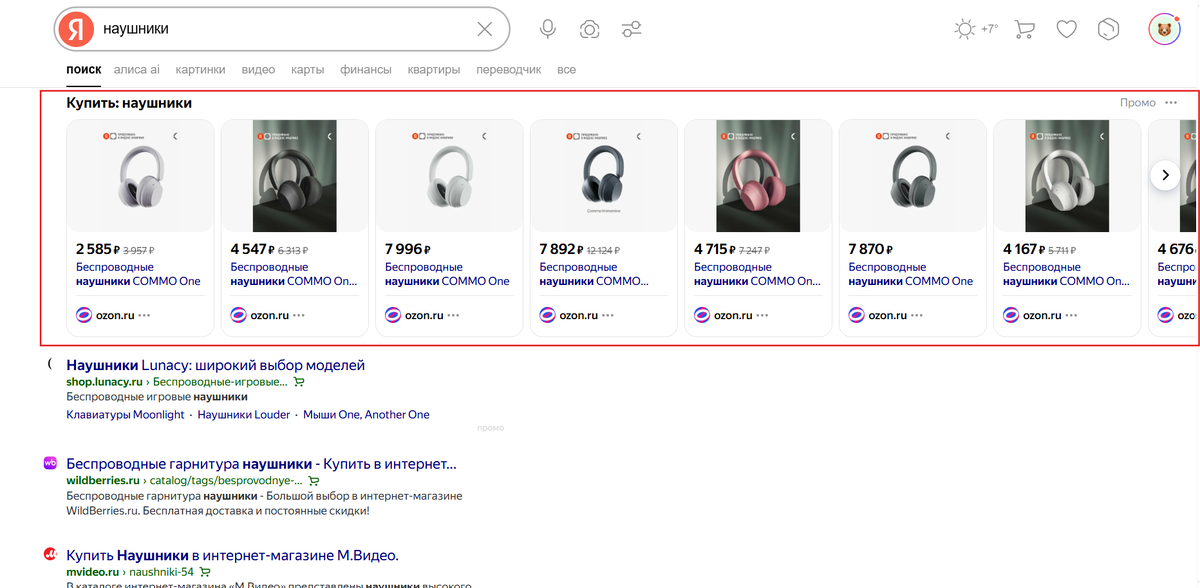Open the dark green headphones image priced 4 547 ₽
Viewport: 1200px width, 588px height.
point(295,176)
